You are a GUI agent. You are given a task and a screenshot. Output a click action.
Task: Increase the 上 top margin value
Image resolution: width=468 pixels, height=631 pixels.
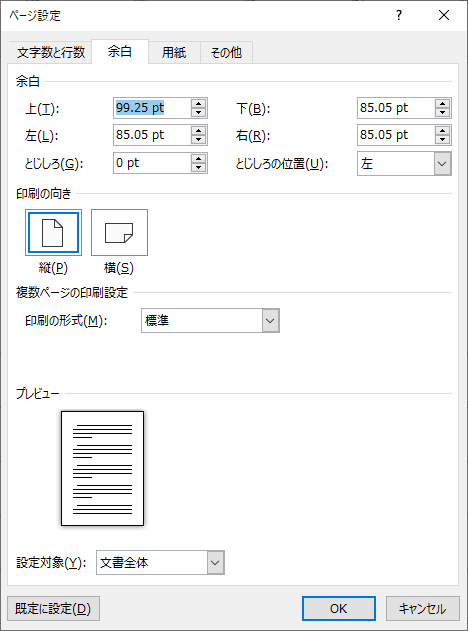tap(198, 103)
